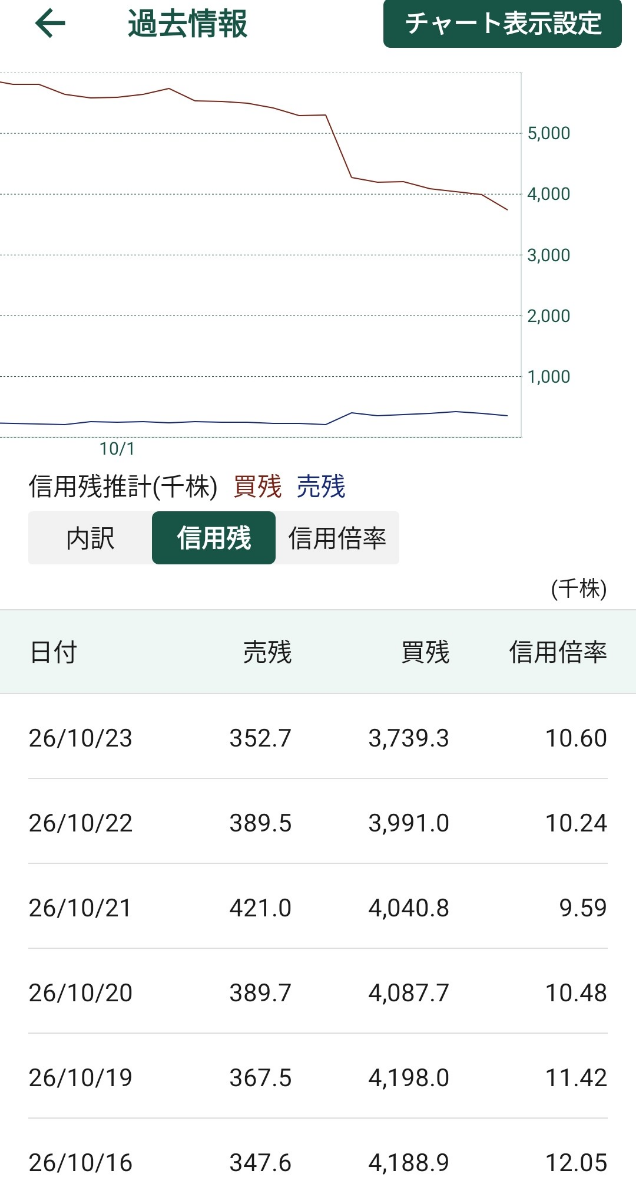The width and height of the screenshot is (636, 1200).
Task: Click the 買残 column header
Action: click(x=425, y=653)
